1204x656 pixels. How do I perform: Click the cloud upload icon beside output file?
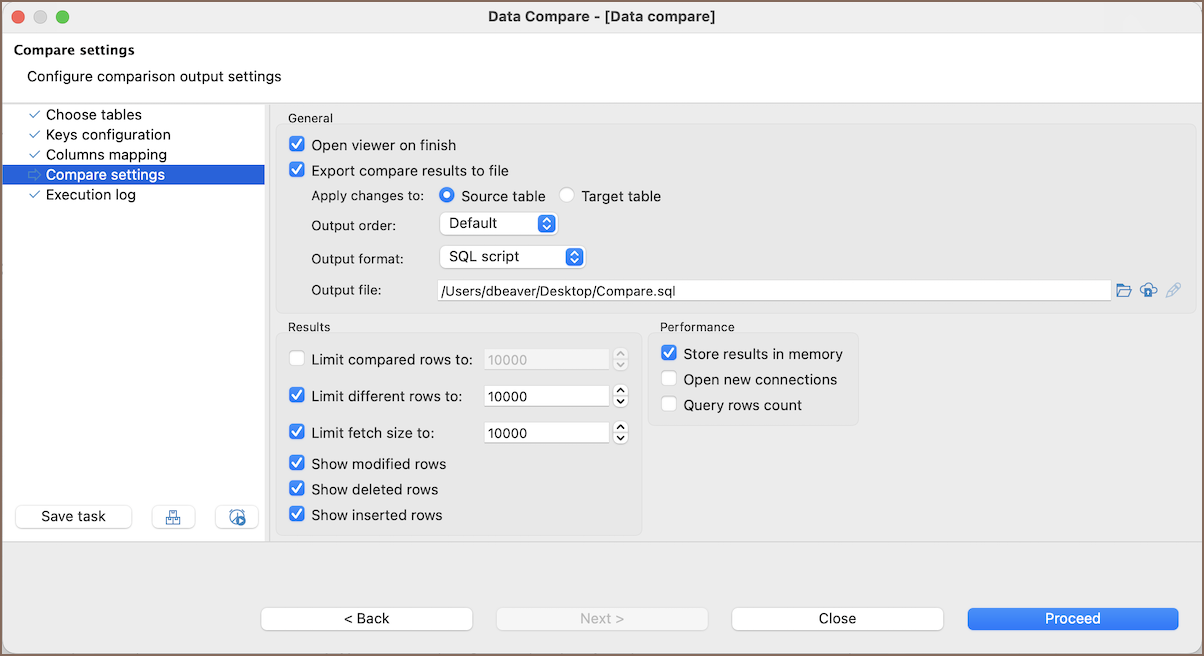pyautogui.click(x=1149, y=290)
